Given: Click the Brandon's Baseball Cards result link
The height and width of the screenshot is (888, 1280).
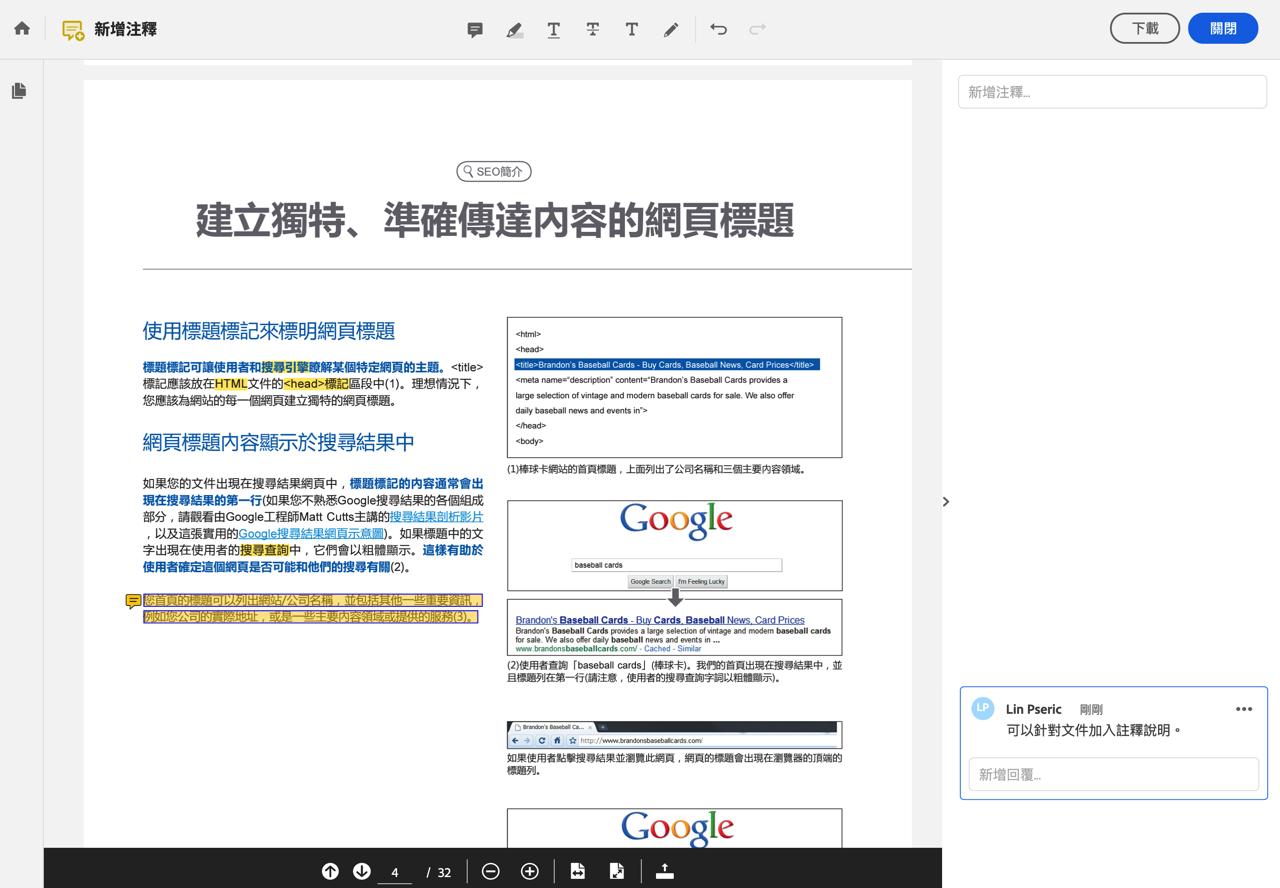Looking at the screenshot, I should 660,620.
